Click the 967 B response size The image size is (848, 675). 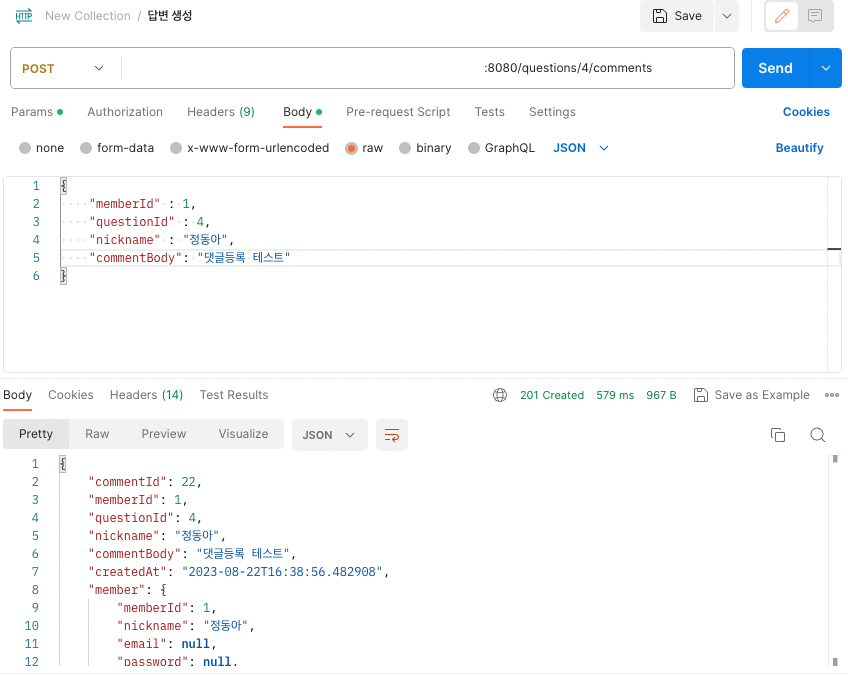[x=661, y=395]
